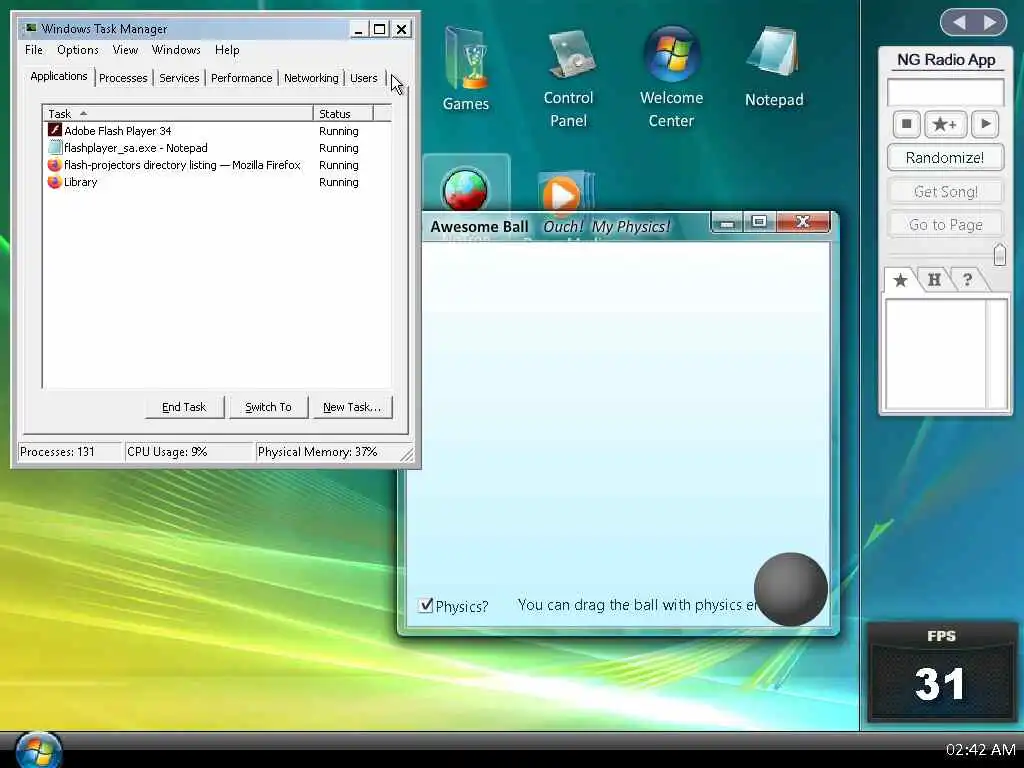
Task: Switch to the Services tab
Action: 179,78
